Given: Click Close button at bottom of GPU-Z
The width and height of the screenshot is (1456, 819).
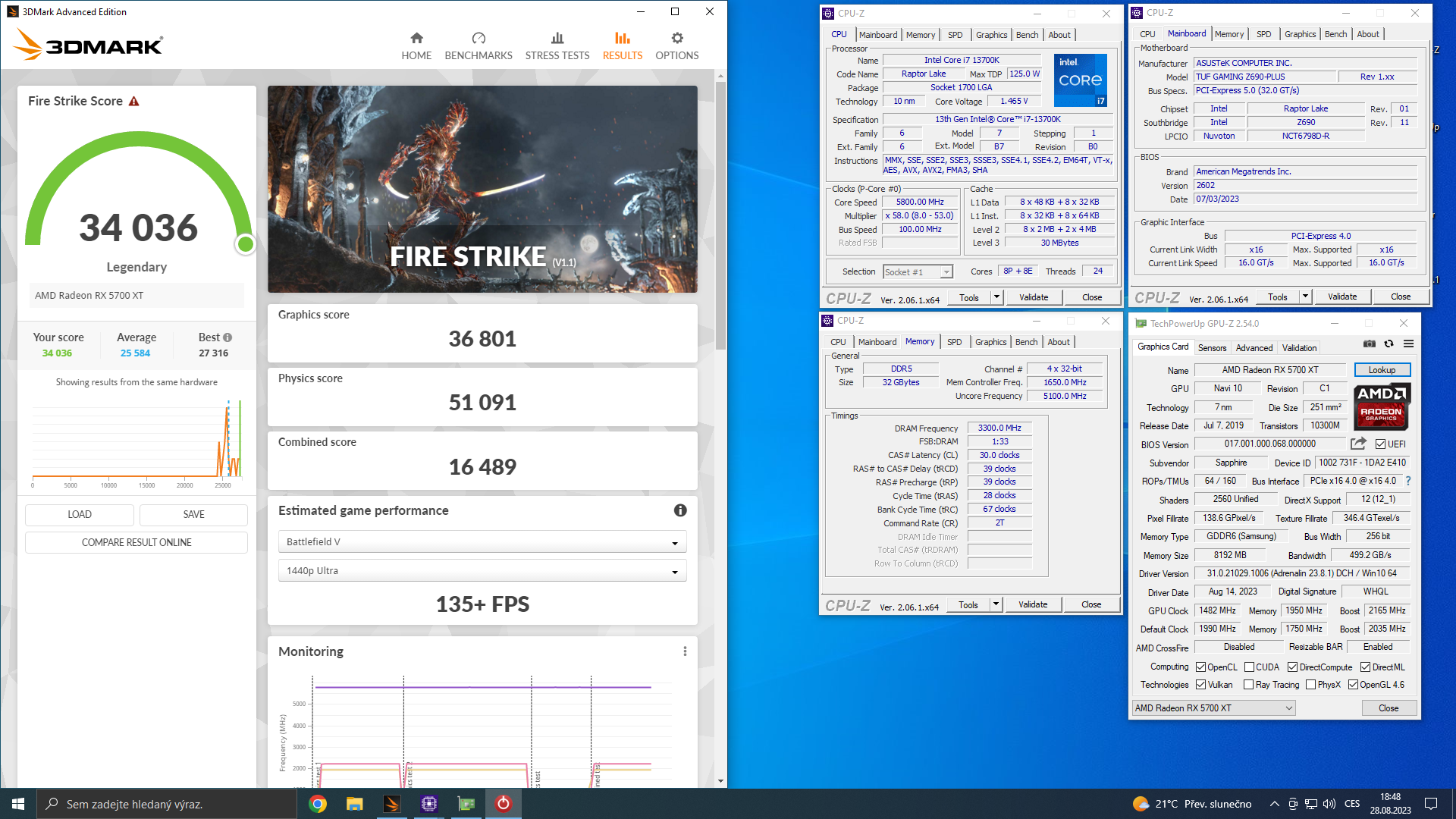Looking at the screenshot, I should click(1389, 708).
